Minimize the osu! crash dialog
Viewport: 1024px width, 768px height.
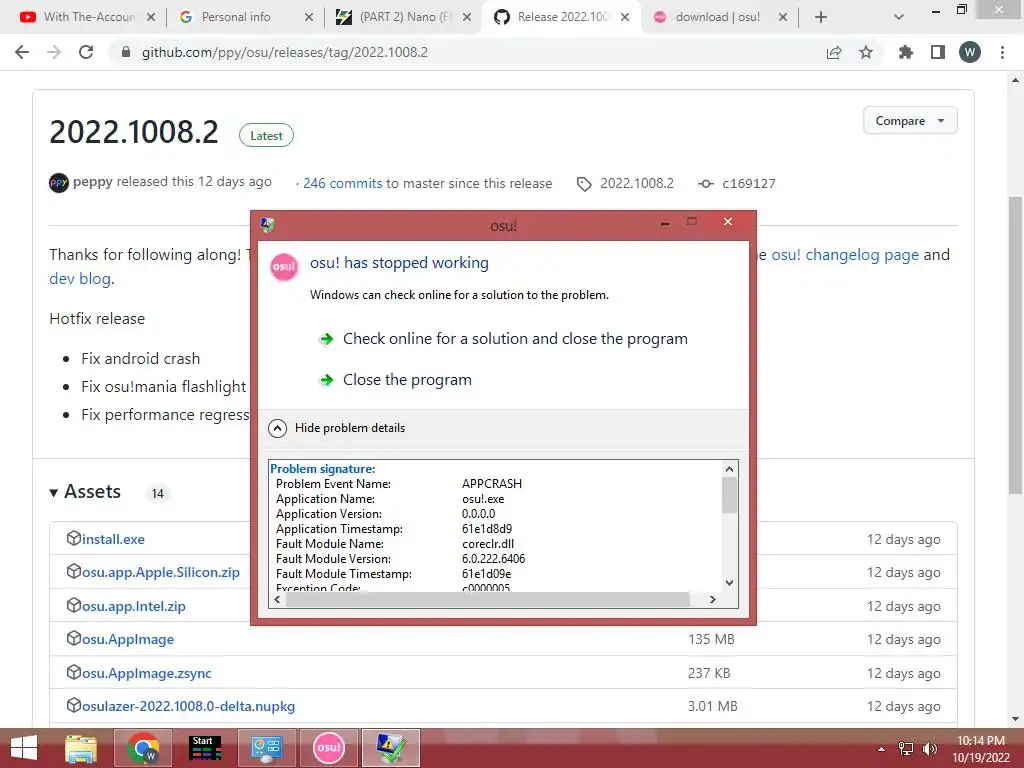tap(665, 223)
